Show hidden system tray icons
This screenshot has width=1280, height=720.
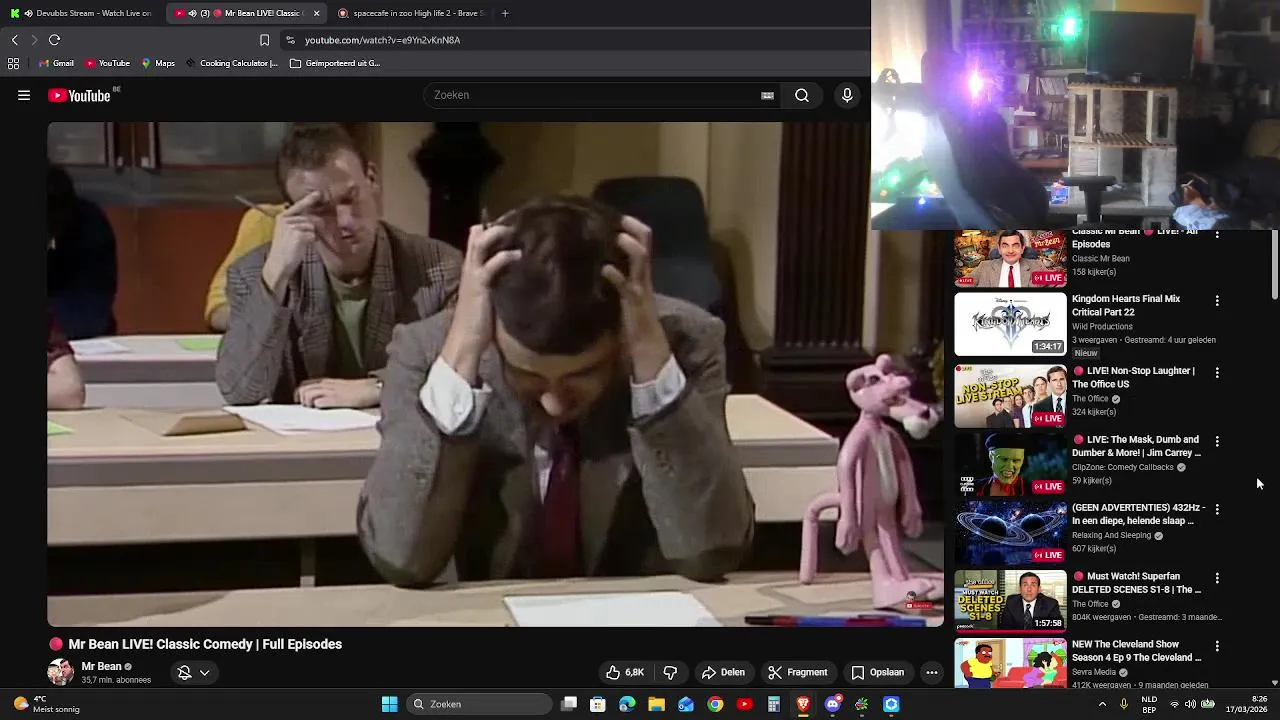[x=1102, y=704]
